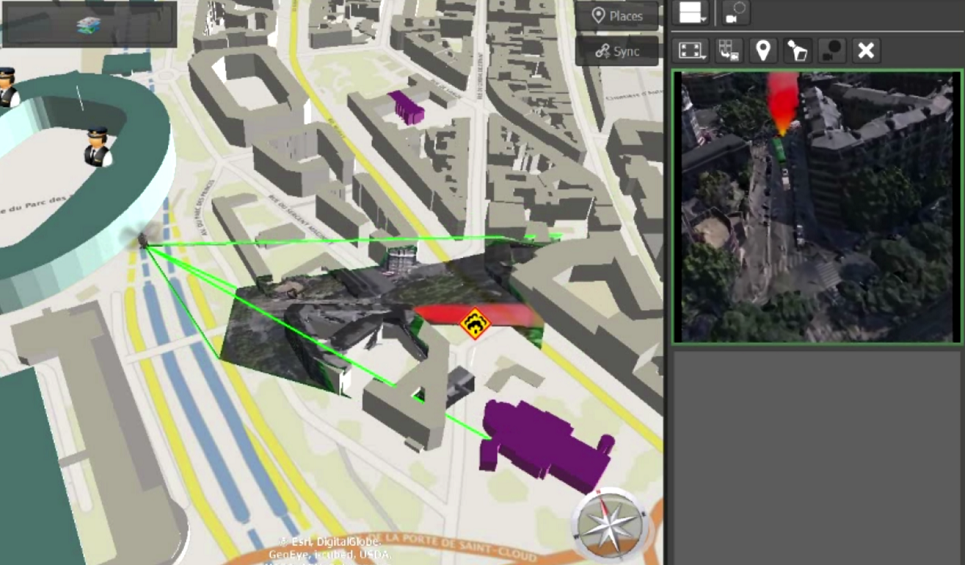Click the location pin icon in video toolbar

point(762,50)
